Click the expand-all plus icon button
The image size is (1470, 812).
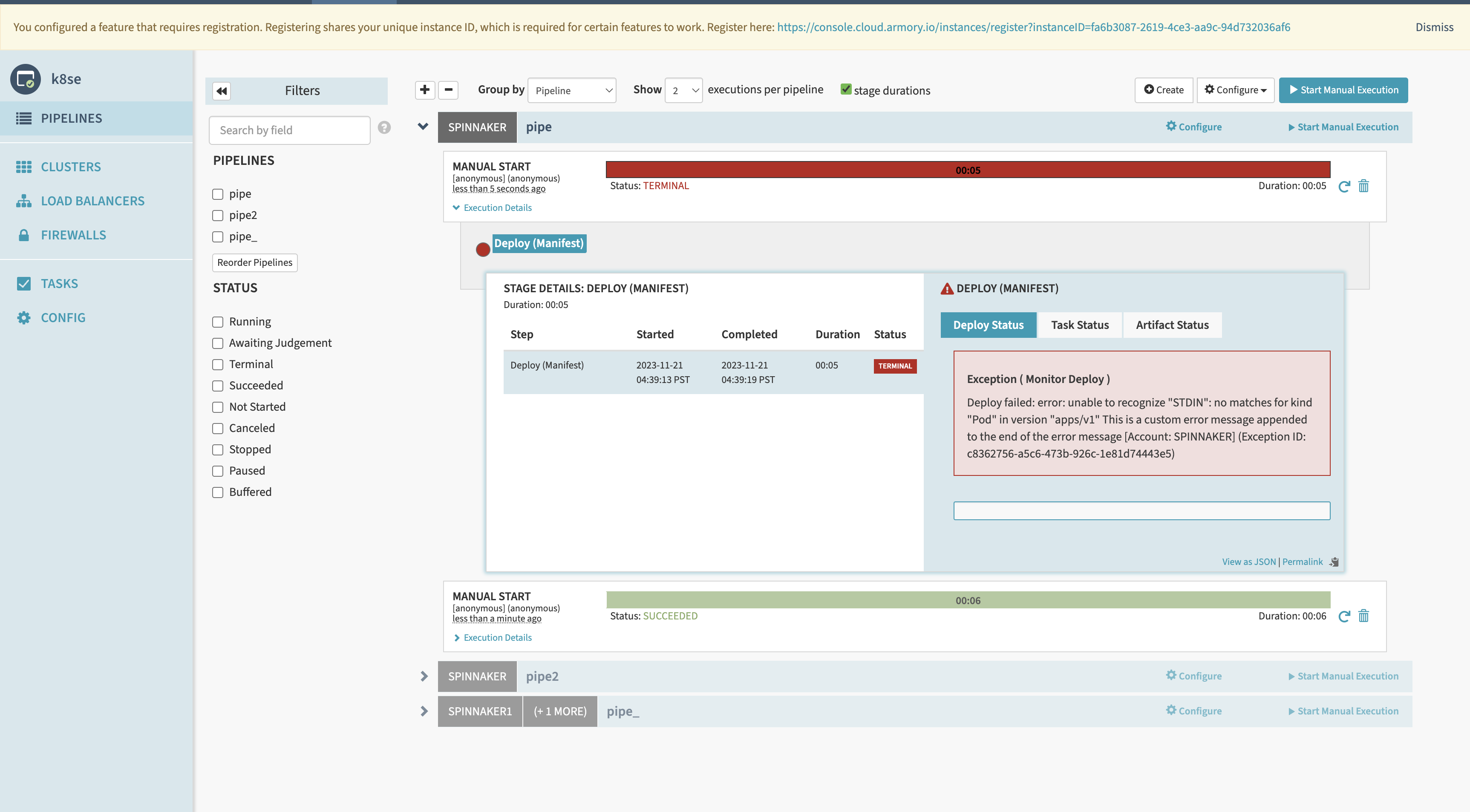[424, 89]
